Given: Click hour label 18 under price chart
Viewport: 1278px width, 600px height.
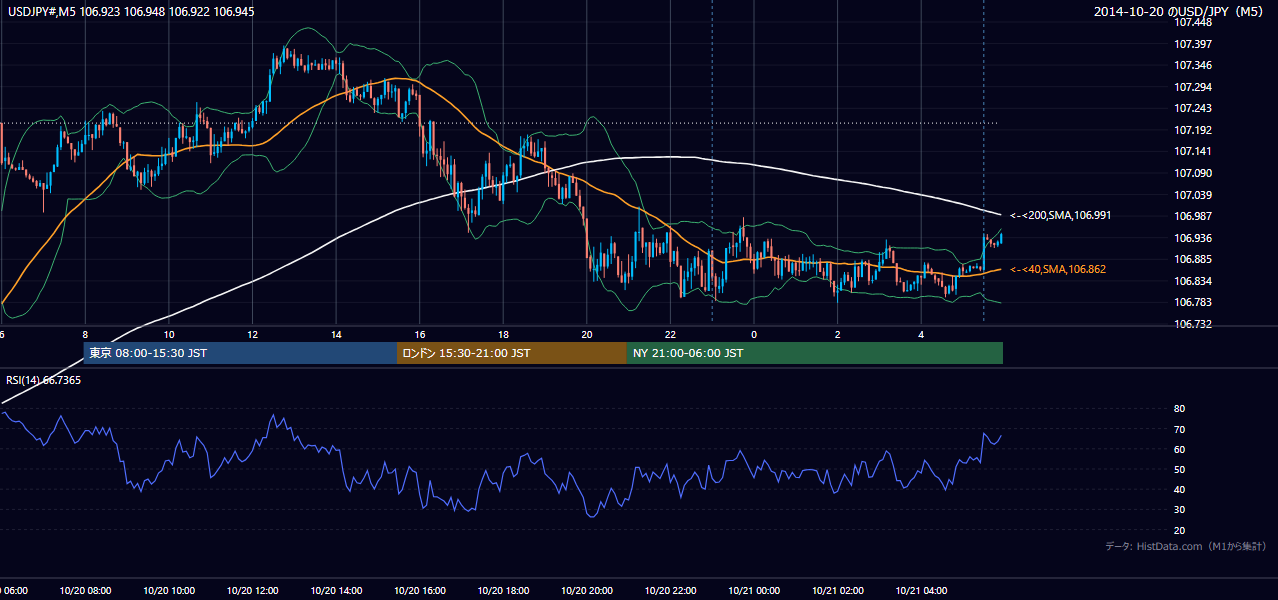Looking at the screenshot, I should point(503,335).
